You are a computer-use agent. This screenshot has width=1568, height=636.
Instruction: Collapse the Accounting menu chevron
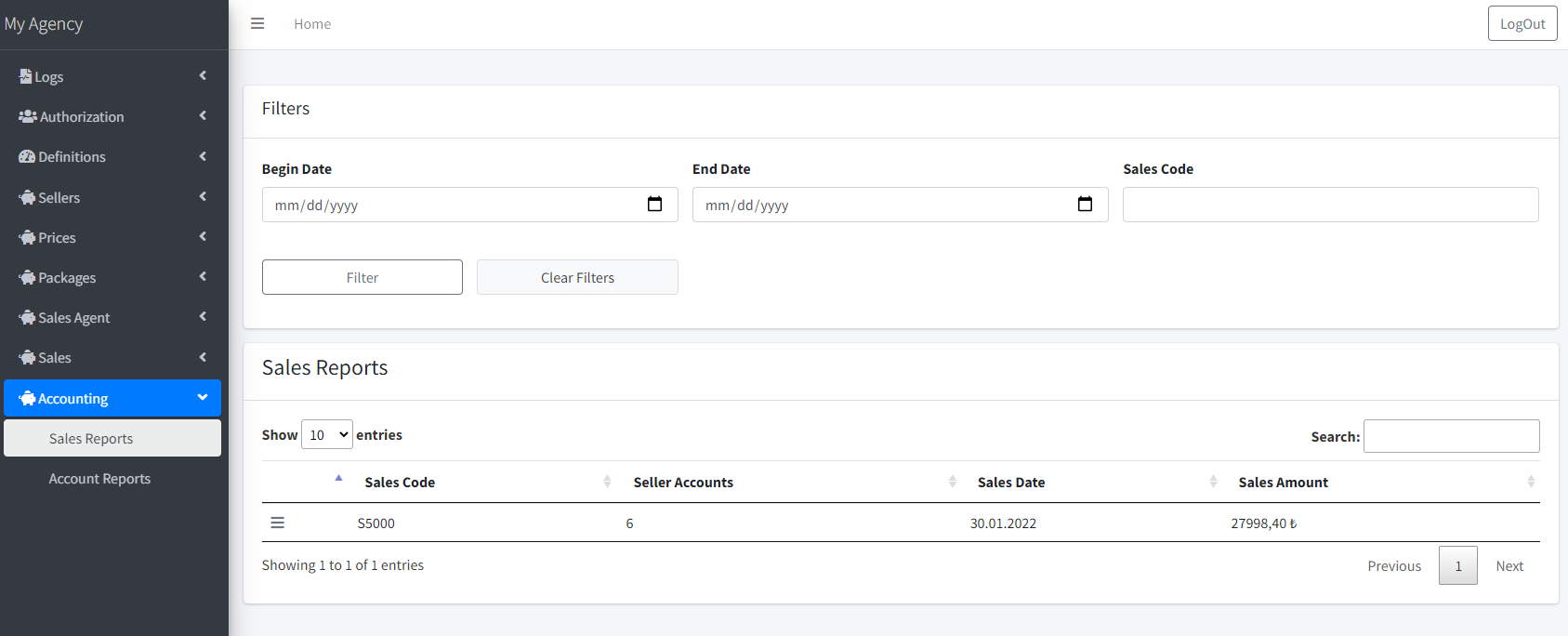[x=203, y=397]
